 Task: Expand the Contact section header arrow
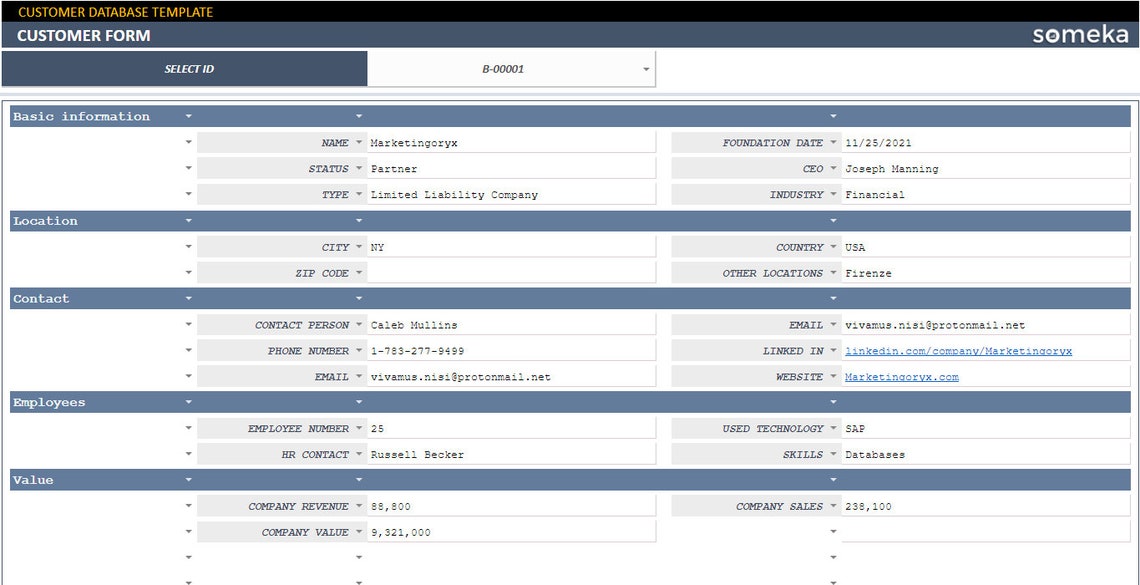(188, 298)
